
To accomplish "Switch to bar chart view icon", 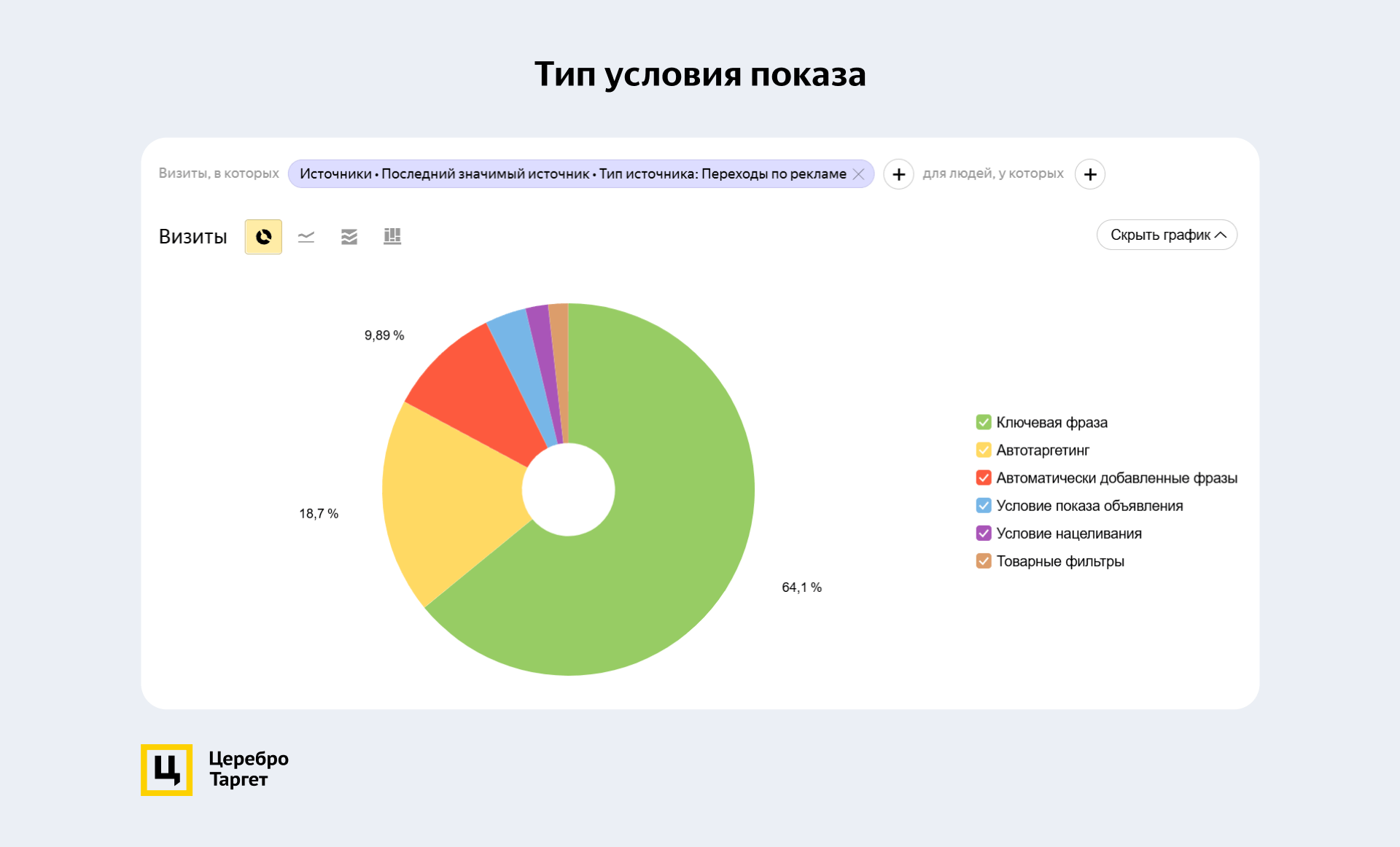I will (392, 237).
